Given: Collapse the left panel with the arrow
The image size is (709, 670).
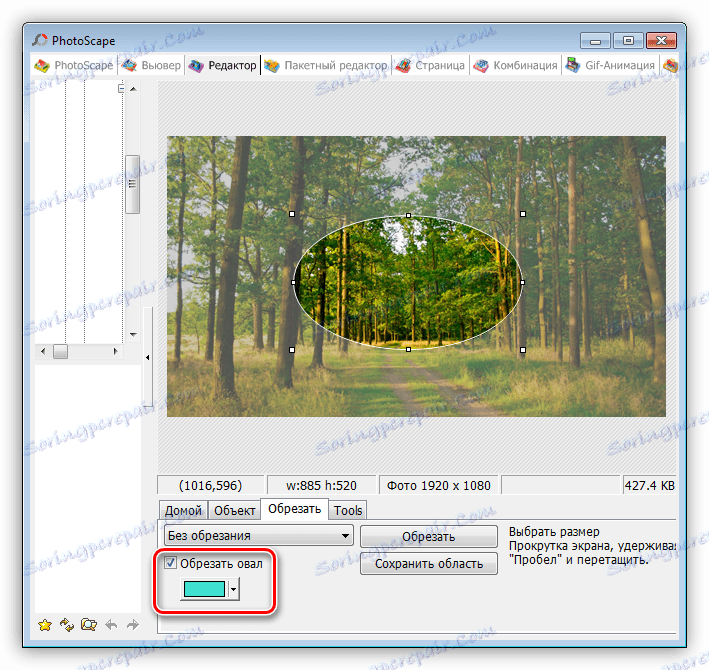Looking at the screenshot, I should tap(148, 358).
